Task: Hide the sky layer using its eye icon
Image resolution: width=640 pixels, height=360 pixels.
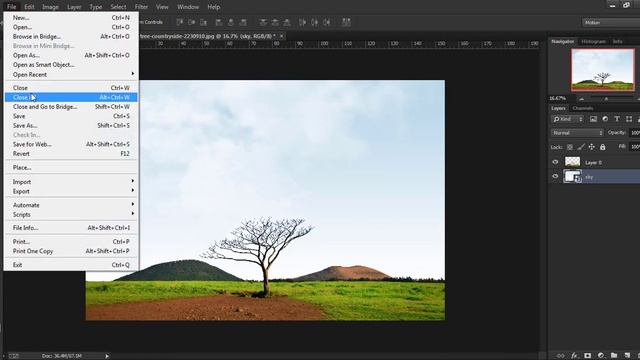Action: click(555, 176)
